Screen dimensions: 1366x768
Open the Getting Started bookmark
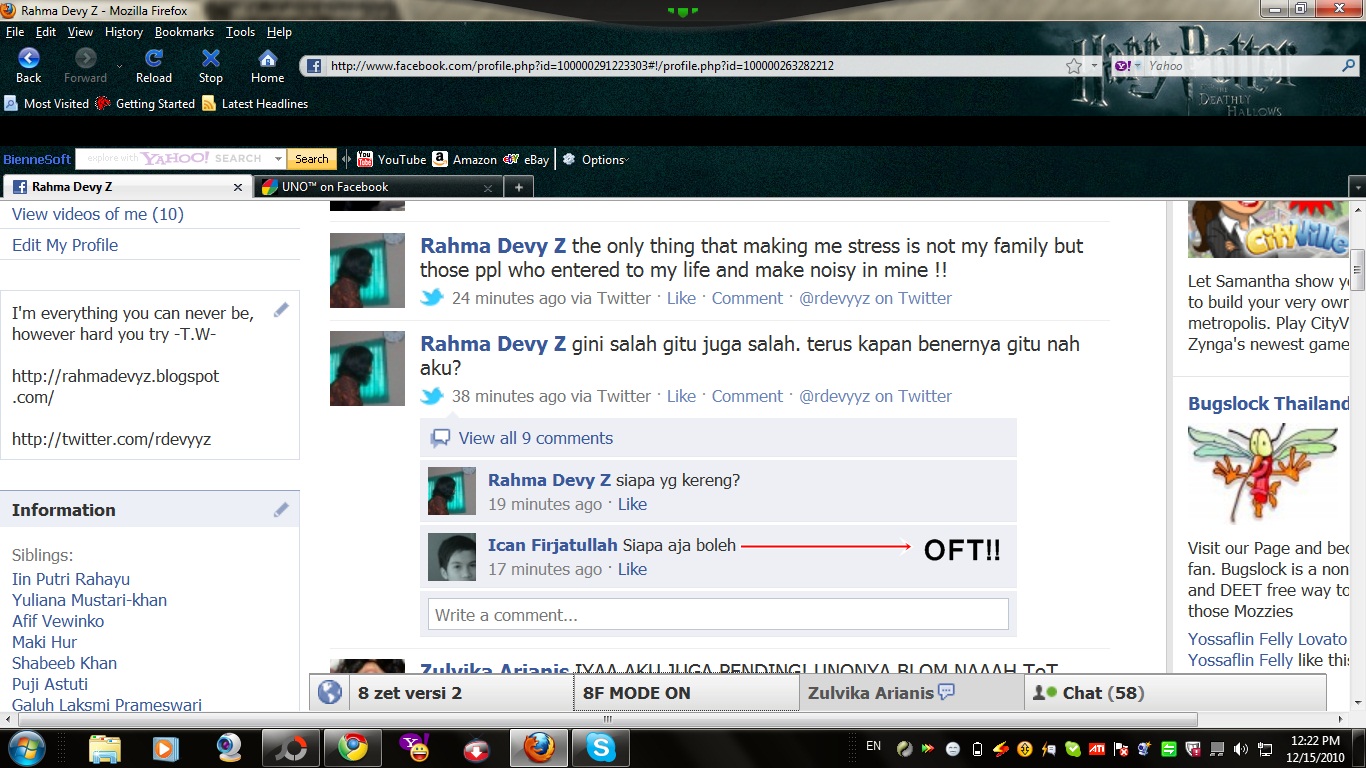click(145, 103)
